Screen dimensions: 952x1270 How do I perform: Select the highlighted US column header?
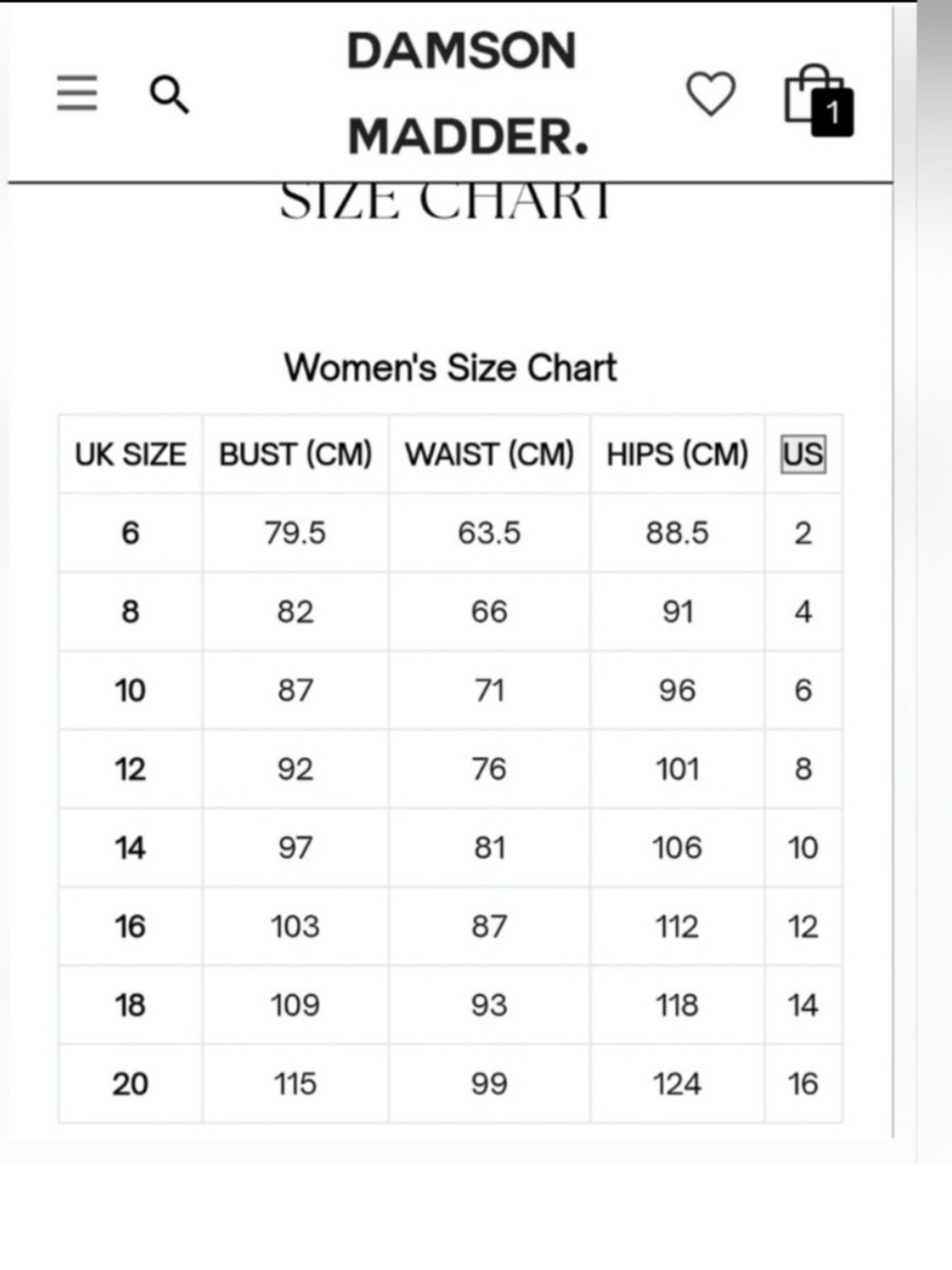coord(802,454)
